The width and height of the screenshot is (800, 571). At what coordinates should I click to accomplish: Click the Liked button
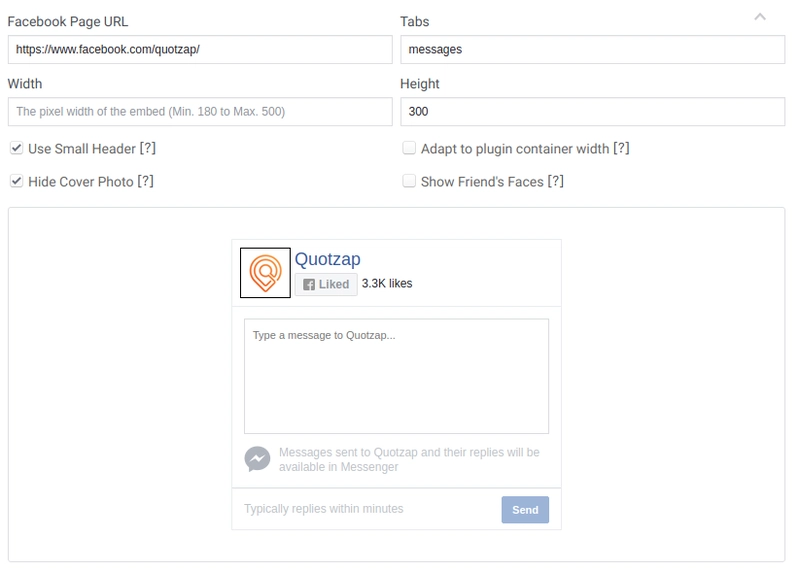(326, 284)
